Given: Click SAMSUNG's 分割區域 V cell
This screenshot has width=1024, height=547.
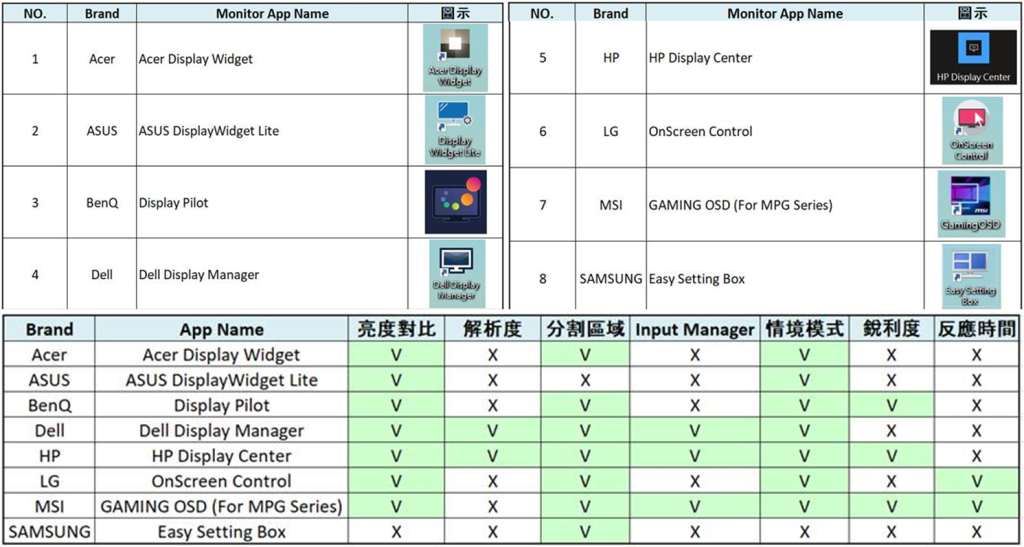Looking at the screenshot, I should pyautogui.click(x=585, y=532).
